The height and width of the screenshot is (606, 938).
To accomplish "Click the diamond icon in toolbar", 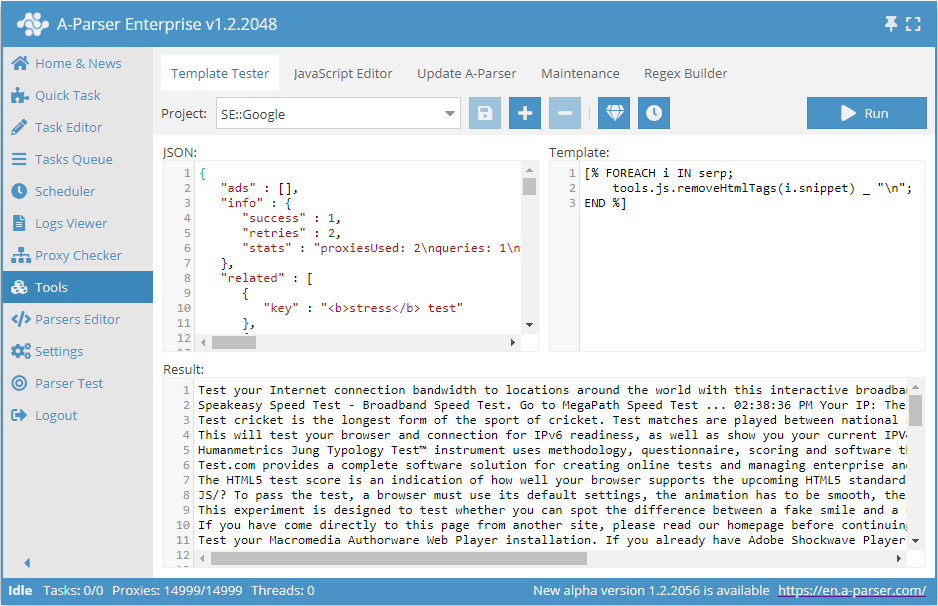I will click(614, 113).
